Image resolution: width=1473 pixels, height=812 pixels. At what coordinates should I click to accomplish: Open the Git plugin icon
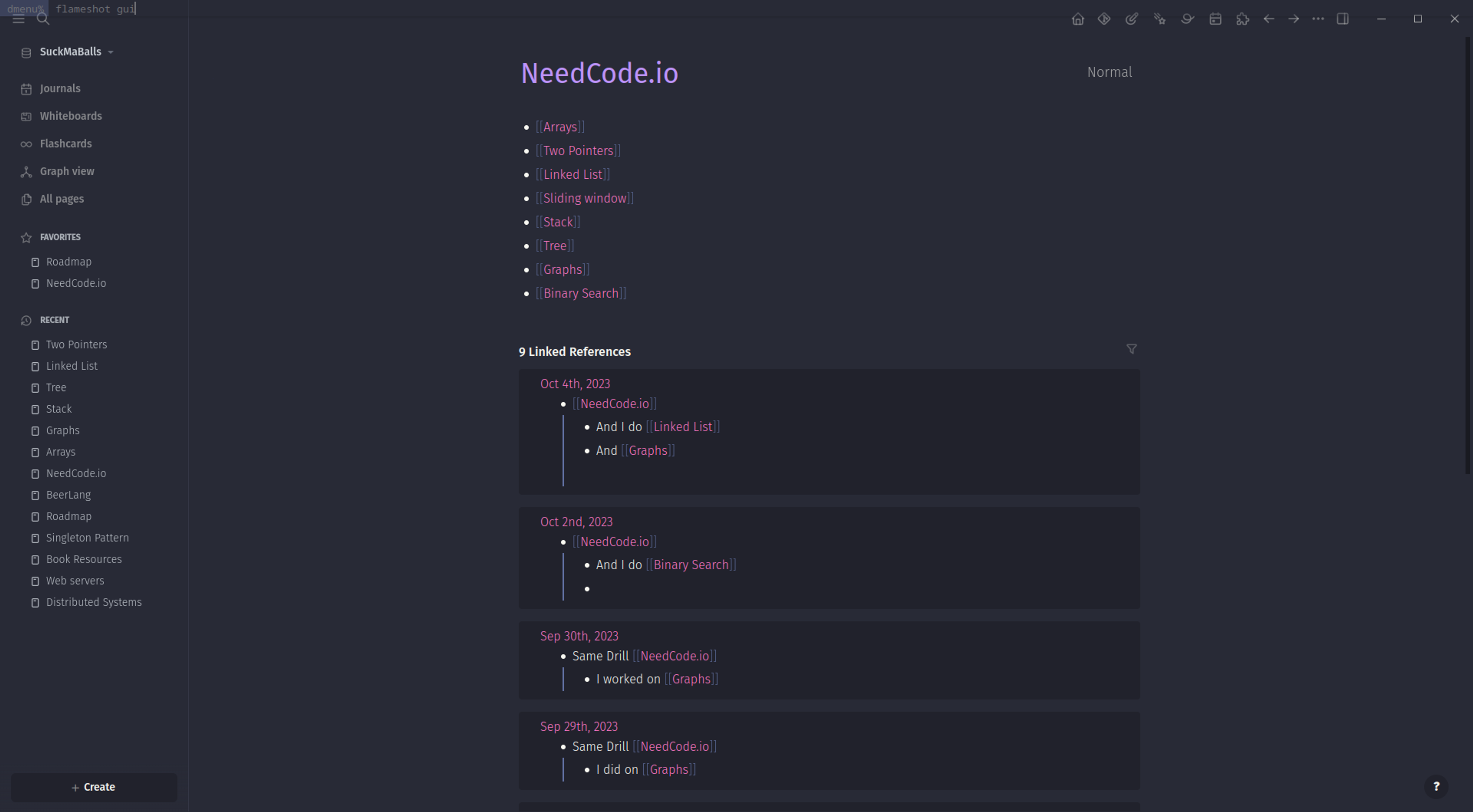(x=1104, y=20)
